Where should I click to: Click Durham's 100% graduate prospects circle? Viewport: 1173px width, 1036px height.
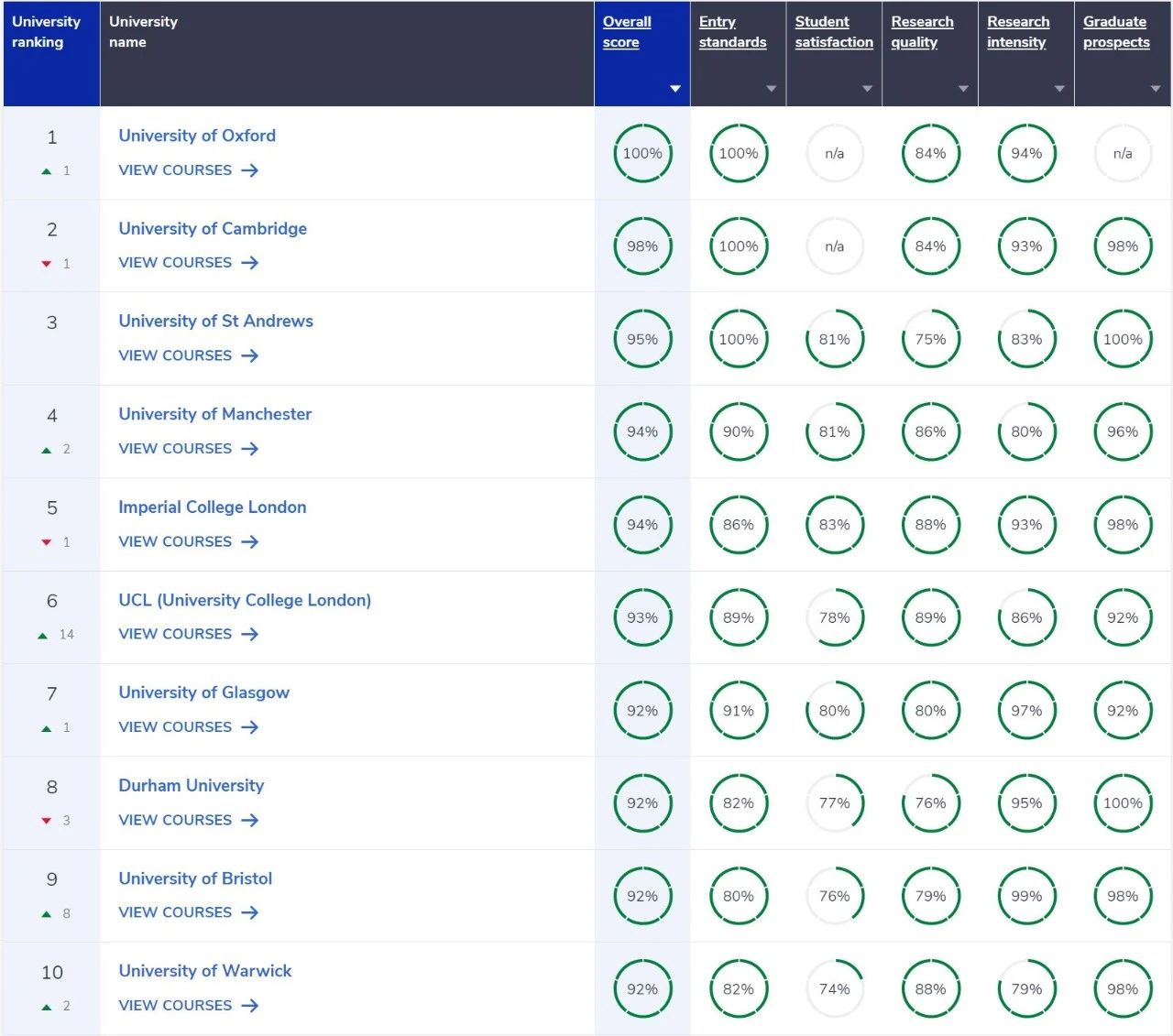(x=1122, y=803)
